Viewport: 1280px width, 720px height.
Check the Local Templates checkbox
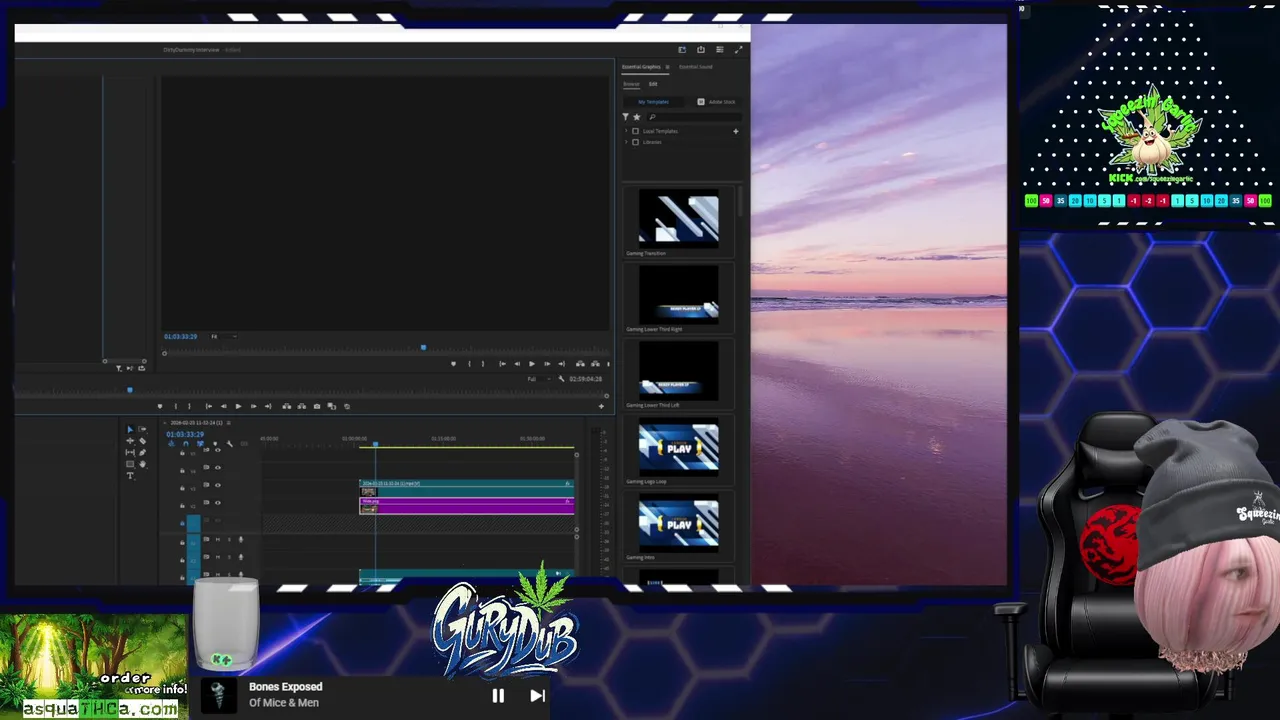[x=635, y=131]
